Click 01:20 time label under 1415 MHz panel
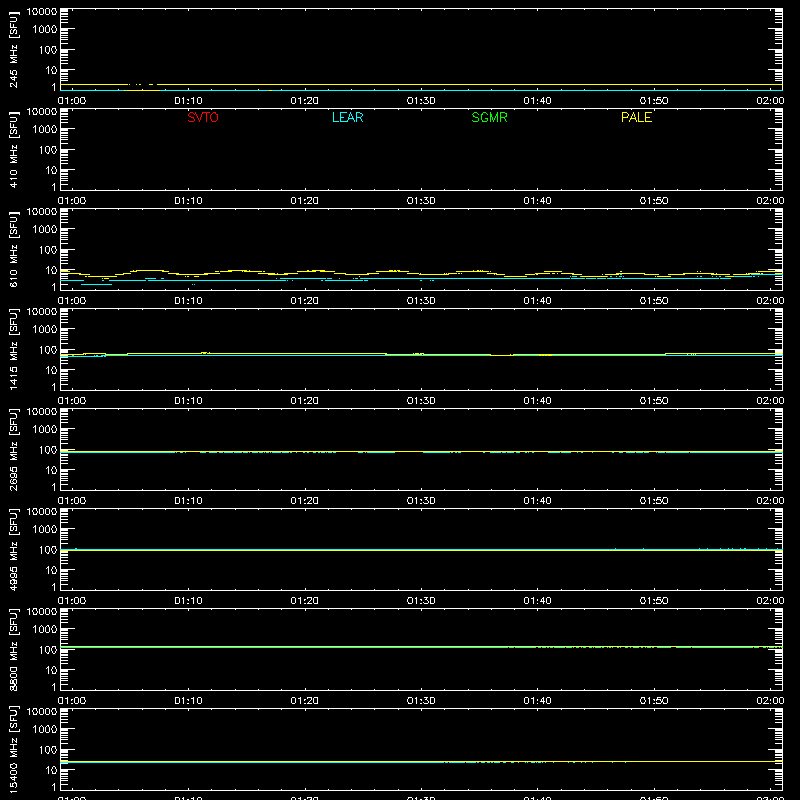The height and width of the screenshot is (800, 800). click(305, 401)
